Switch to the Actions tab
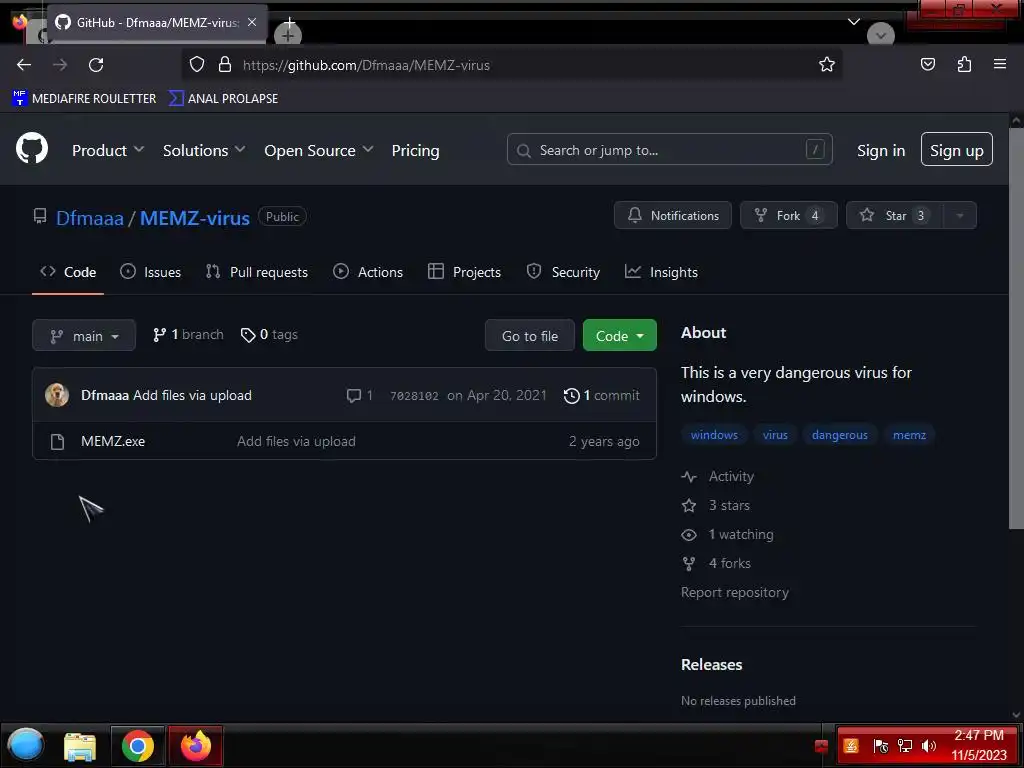 (368, 272)
